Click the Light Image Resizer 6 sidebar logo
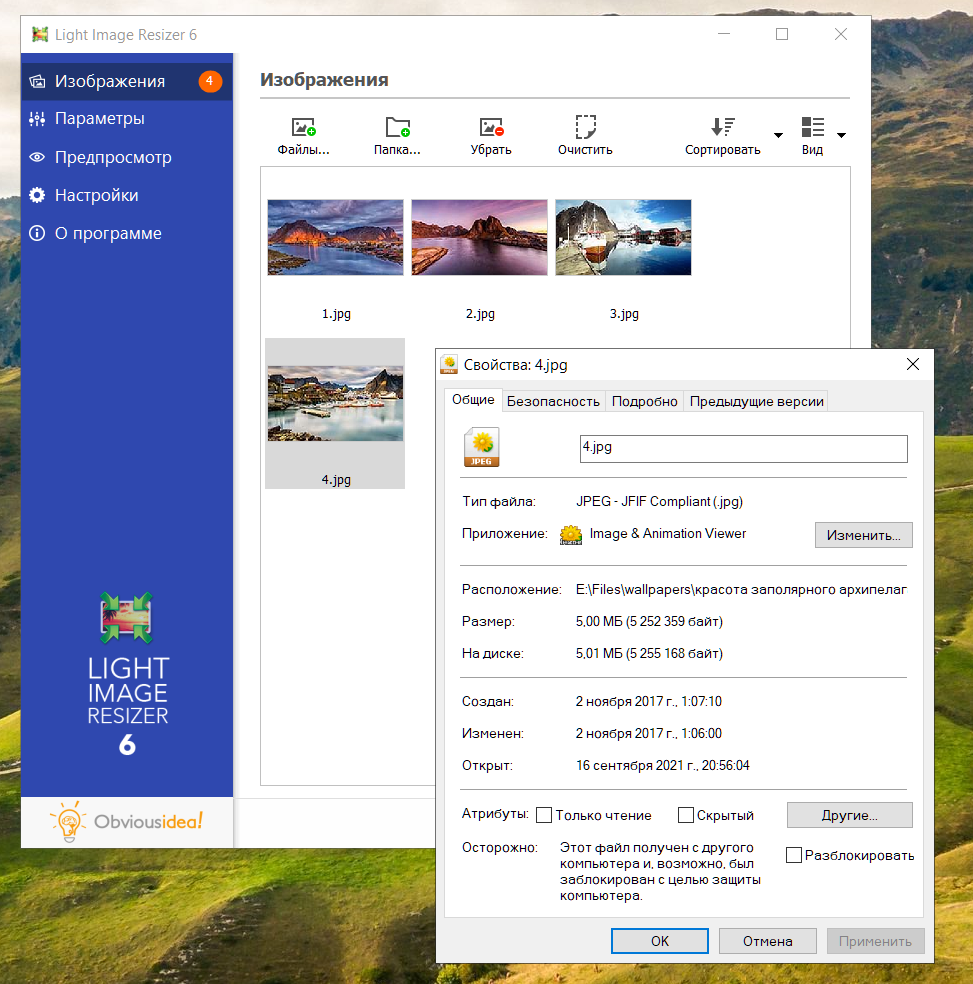The image size is (973, 984). click(x=127, y=674)
